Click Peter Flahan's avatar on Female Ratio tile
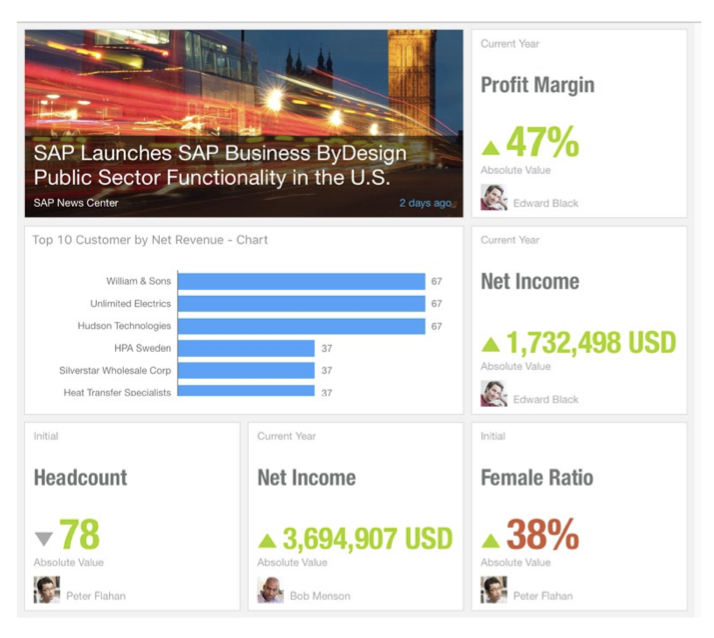Image resolution: width=714 pixels, height=638 pixels. point(494,590)
